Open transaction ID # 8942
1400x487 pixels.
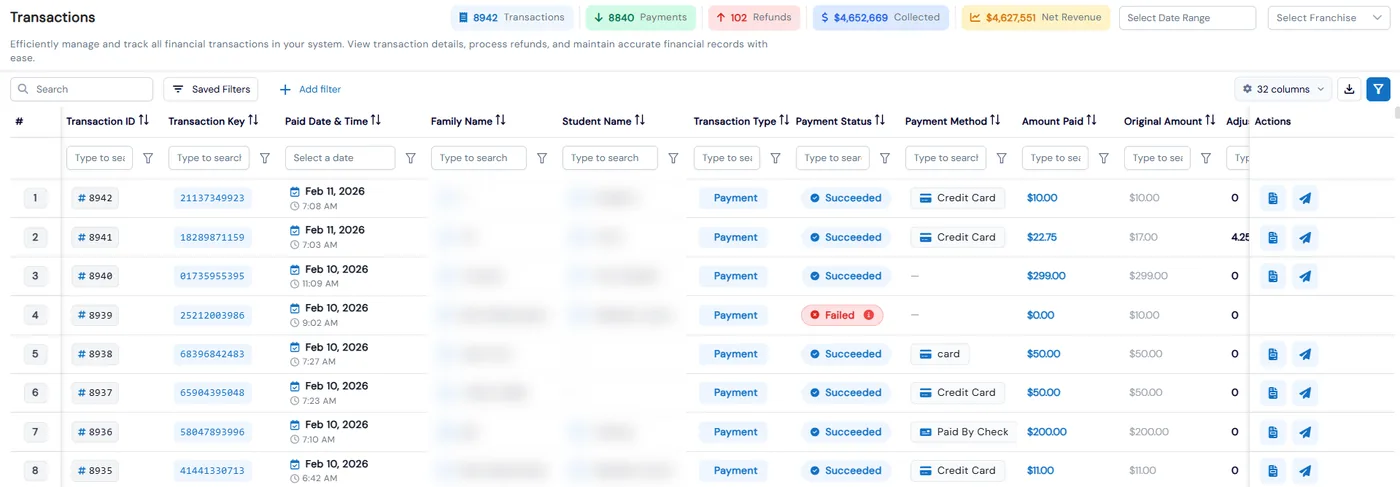[x=95, y=198]
